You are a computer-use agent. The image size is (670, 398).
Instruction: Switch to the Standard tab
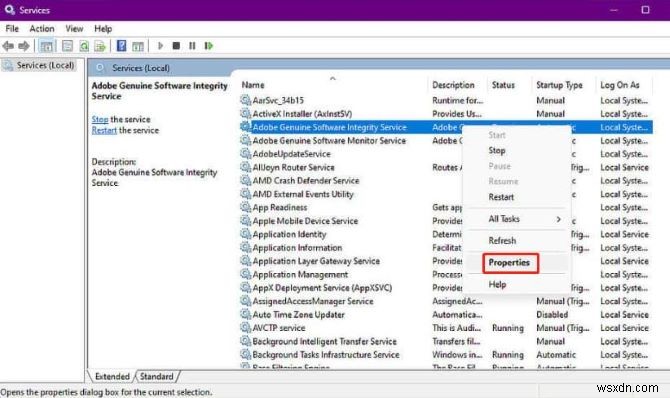coord(156,376)
